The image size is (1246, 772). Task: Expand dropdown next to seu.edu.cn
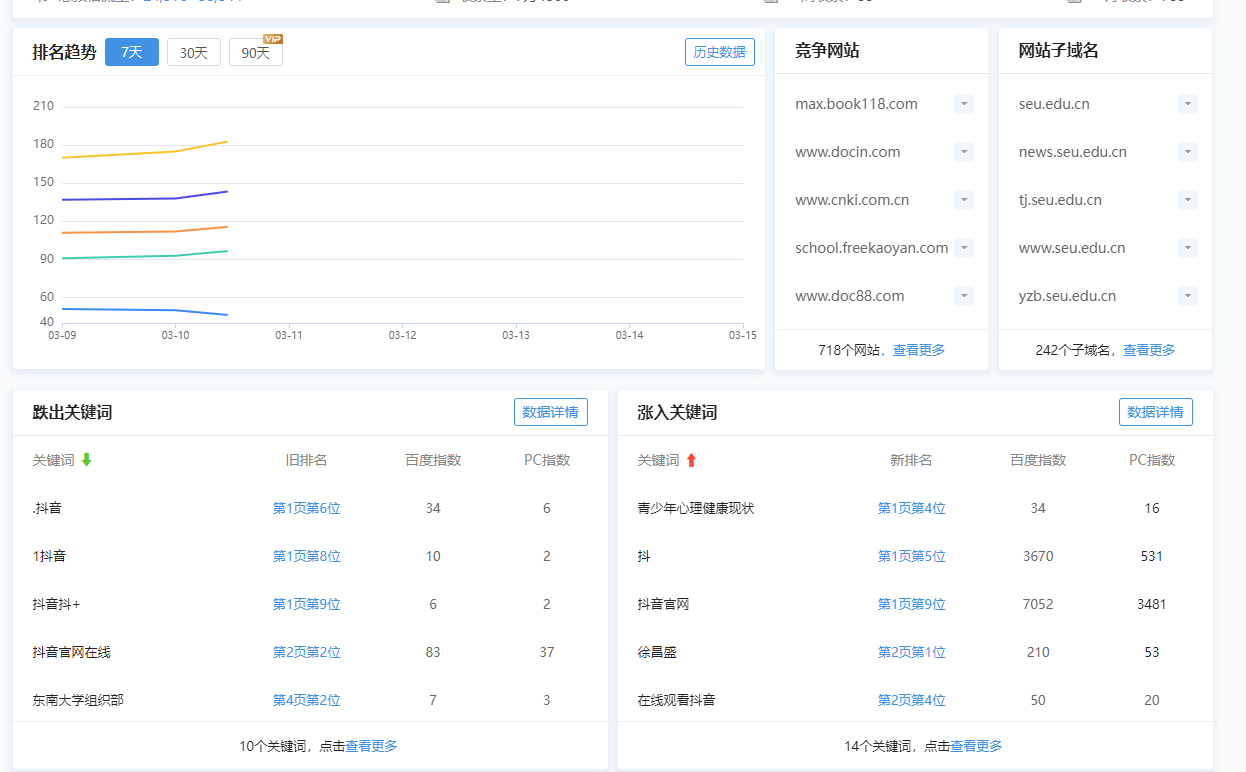click(1188, 104)
